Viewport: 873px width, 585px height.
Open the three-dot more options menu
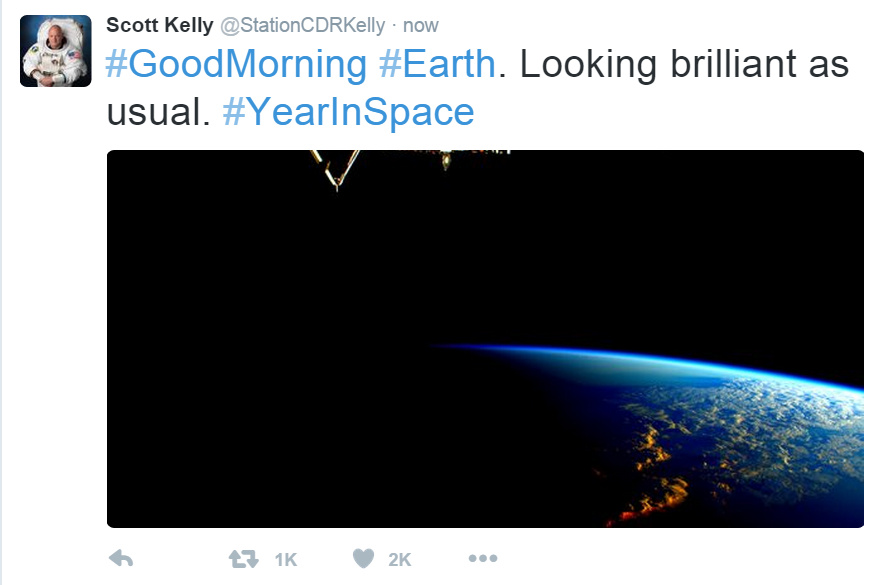pos(483,558)
